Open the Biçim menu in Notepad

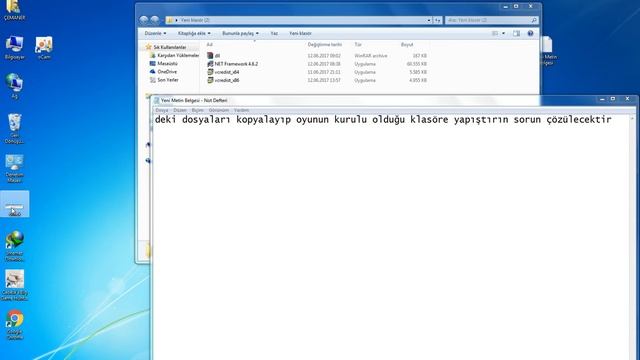click(198, 110)
